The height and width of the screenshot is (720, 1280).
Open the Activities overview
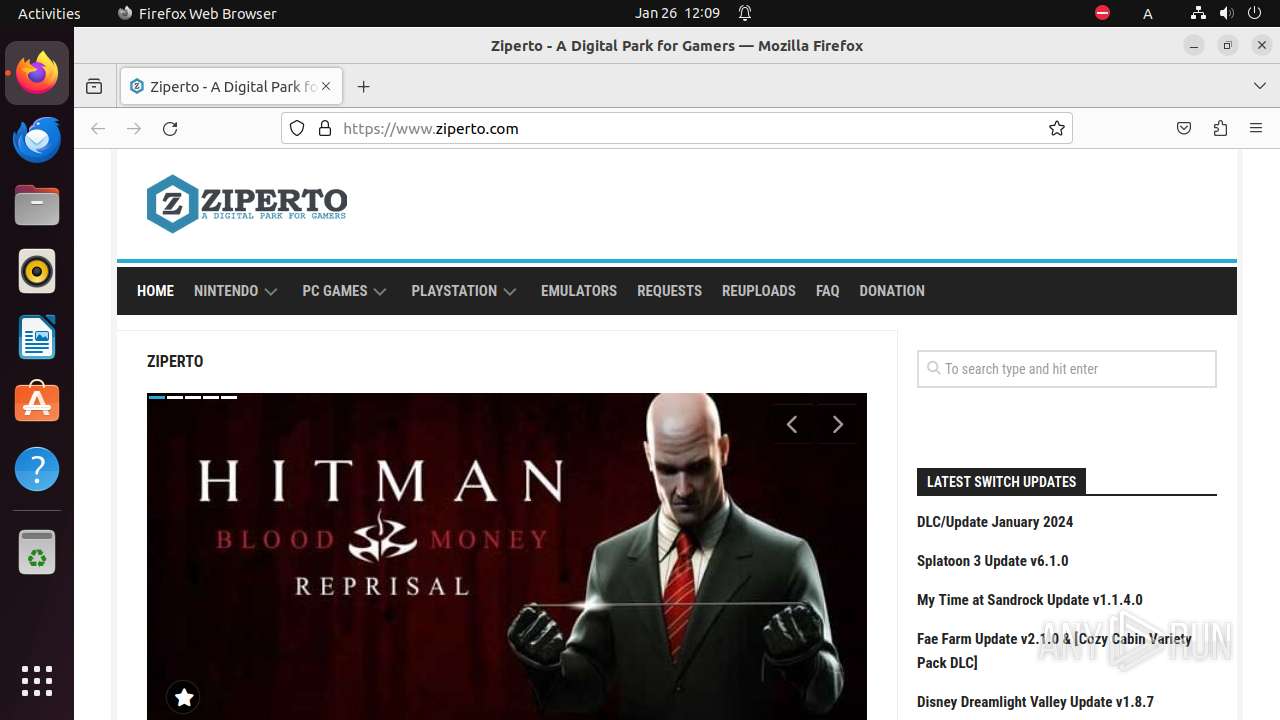[49, 13]
